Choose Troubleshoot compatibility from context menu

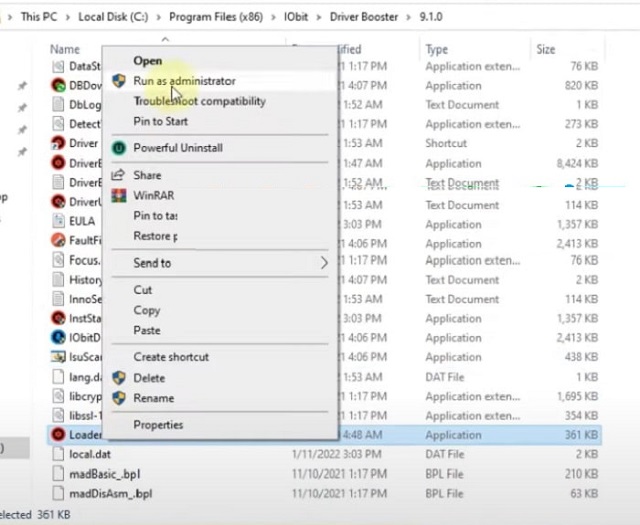[199, 101]
